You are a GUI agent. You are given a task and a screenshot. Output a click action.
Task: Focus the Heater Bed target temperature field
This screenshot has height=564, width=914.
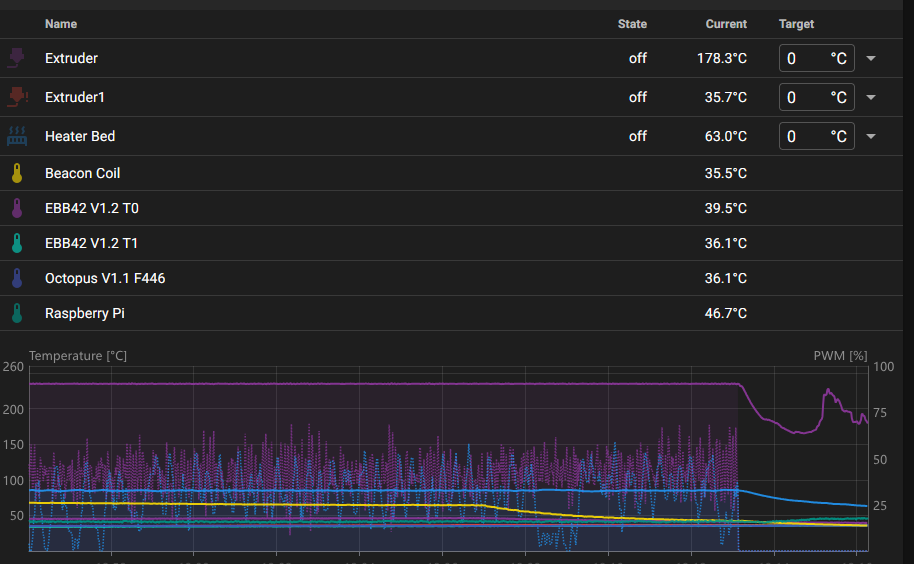817,136
